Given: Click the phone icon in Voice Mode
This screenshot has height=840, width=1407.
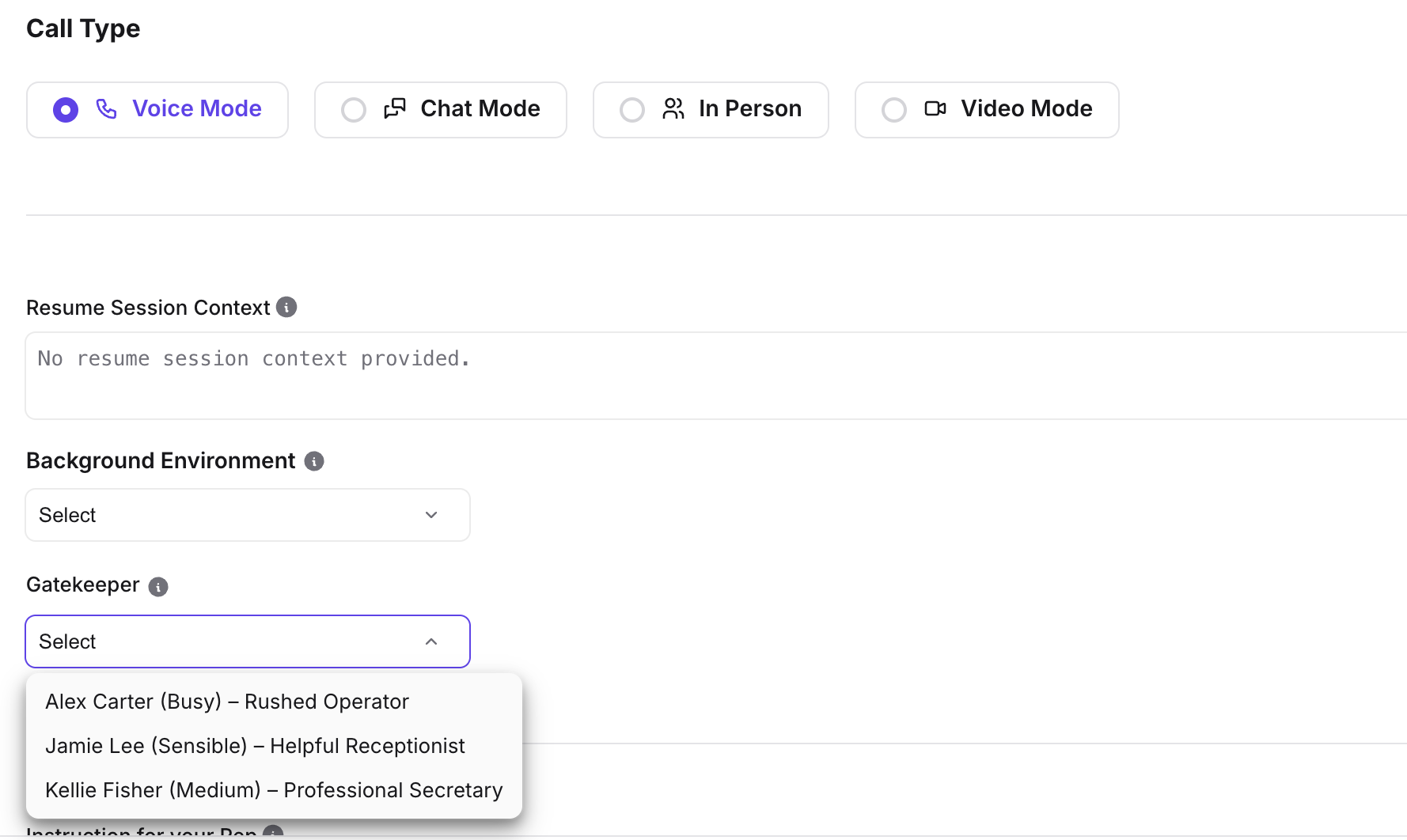Looking at the screenshot, I should [x=106, y=109].
